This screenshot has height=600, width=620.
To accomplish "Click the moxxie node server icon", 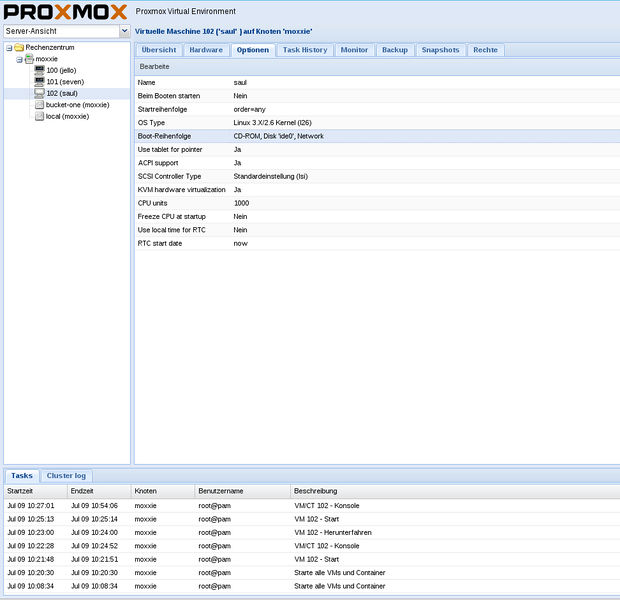I will point(29,59).
